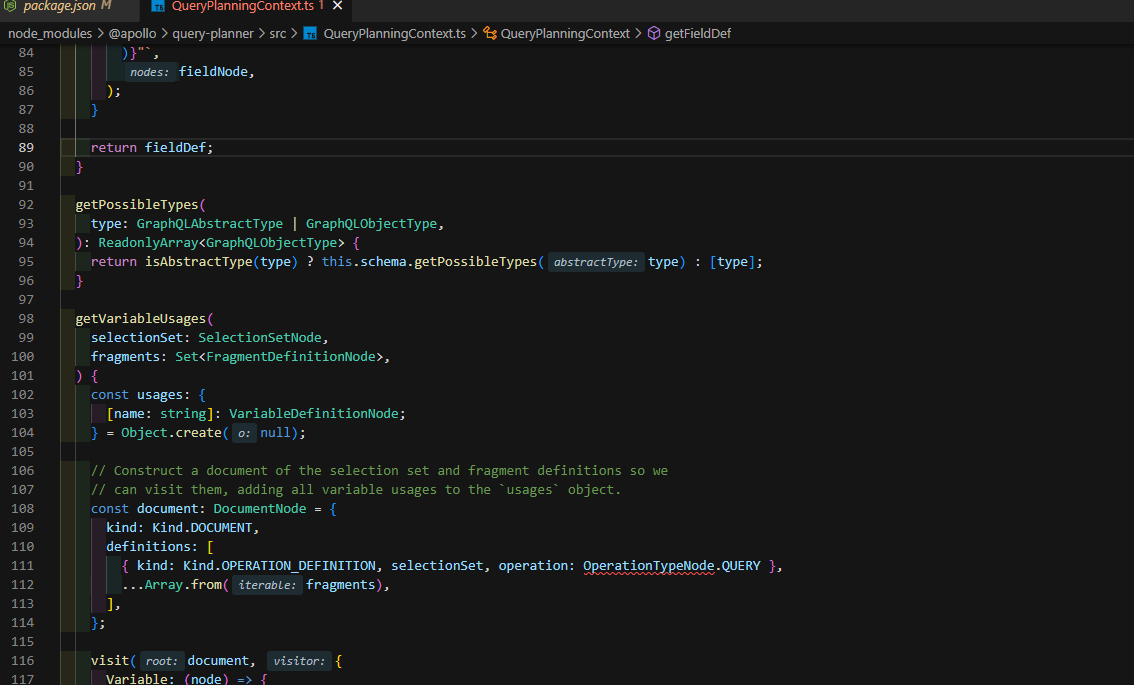Click line number 92 in gutter
The image size is (1134, 685).
coord(26,205)
